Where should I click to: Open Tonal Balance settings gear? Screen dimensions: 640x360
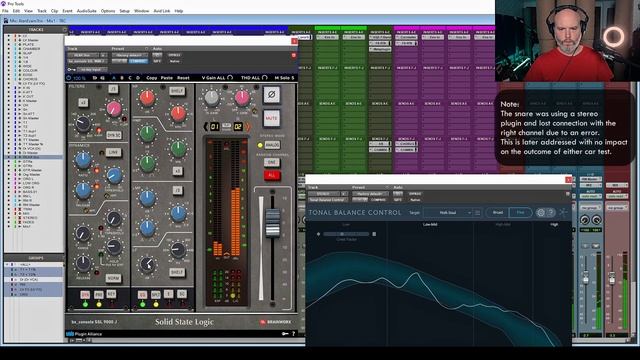pyautogui.click(x=541, y=213)
